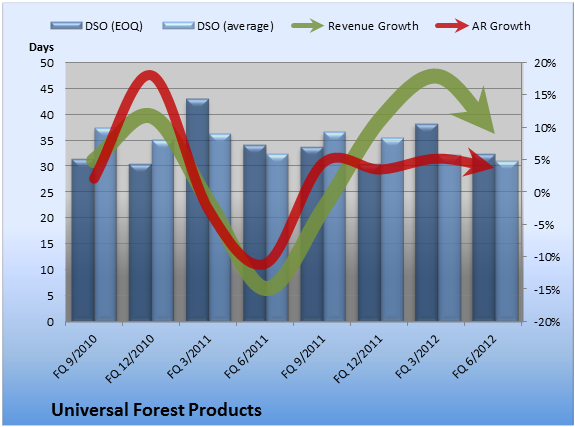Select the AR Growth legend label
Screen dimensions: 575x427
(501, 26)
